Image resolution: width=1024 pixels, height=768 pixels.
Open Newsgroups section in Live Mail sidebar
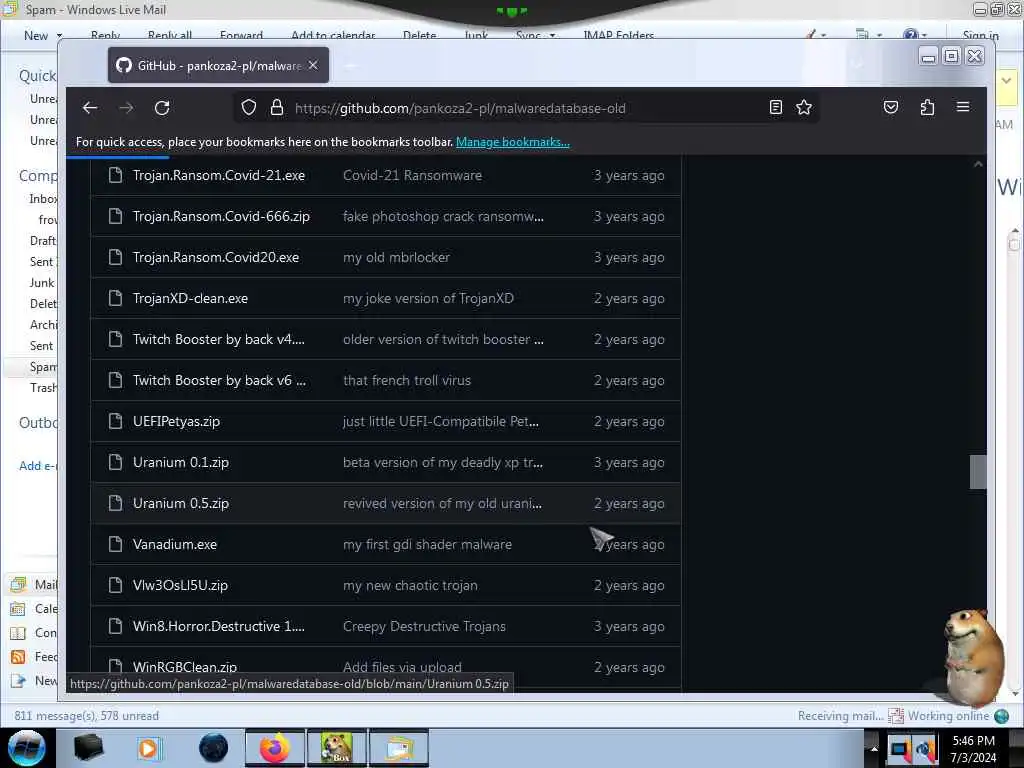(x=34, y=681)
